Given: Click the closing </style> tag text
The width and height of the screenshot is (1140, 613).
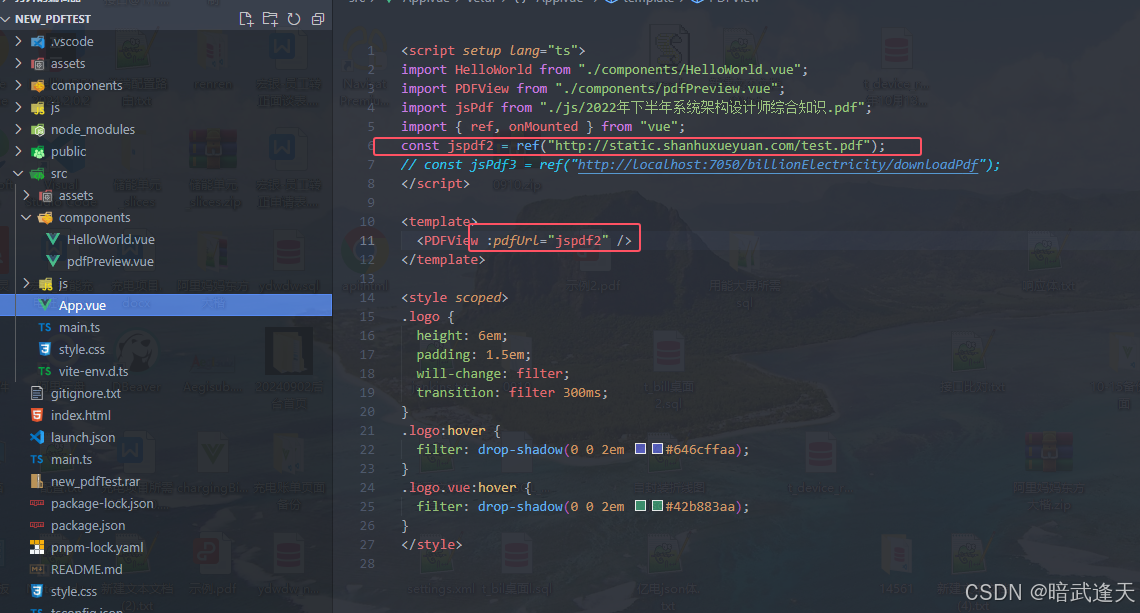Looking at the screenshot, I should [x=432, y=544].
